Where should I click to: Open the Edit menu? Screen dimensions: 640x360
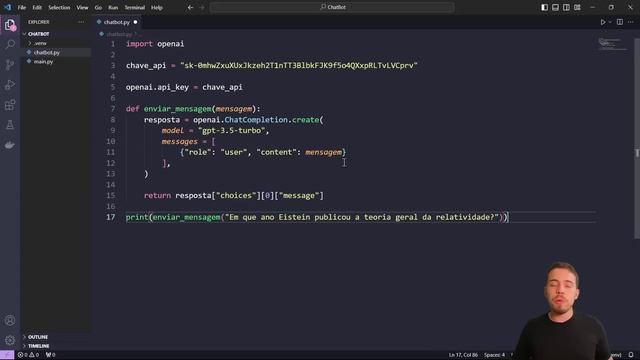tap(37, 7)
